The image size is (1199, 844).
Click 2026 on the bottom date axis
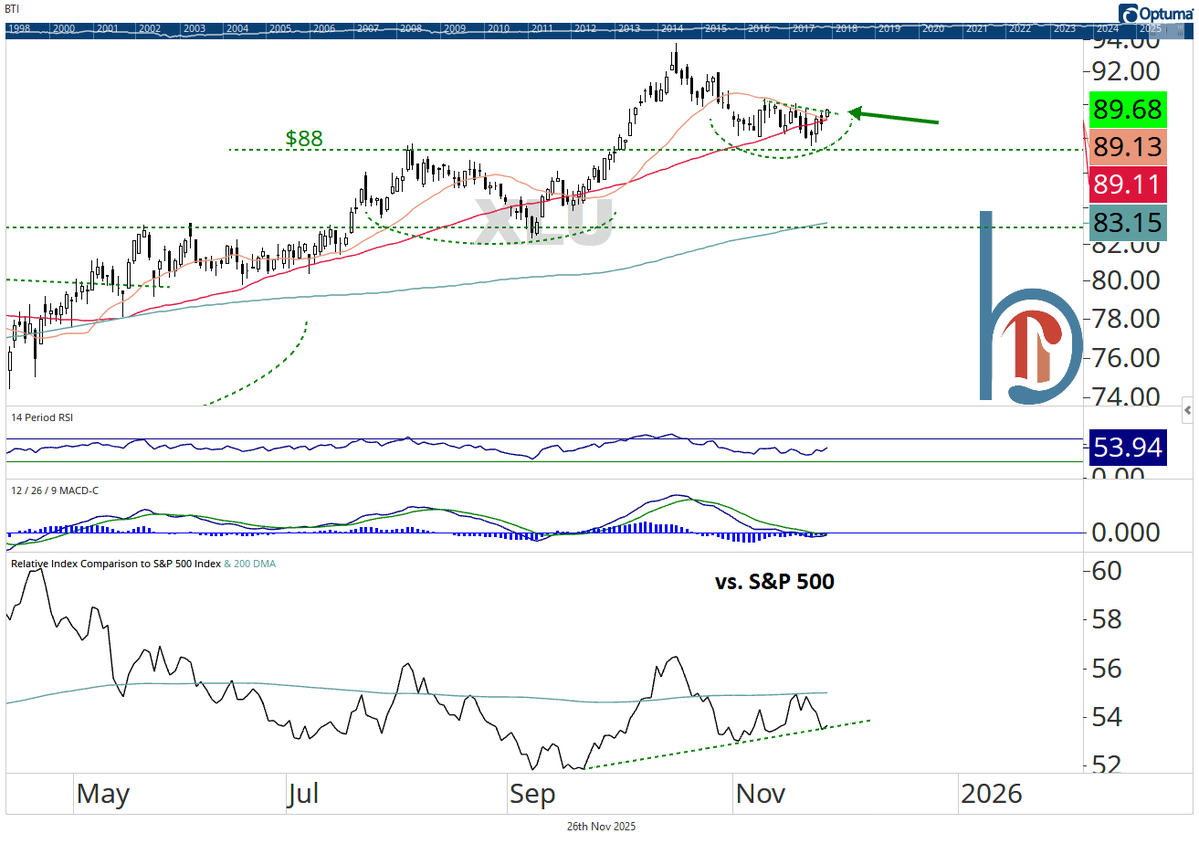click(x=994, y=793)
